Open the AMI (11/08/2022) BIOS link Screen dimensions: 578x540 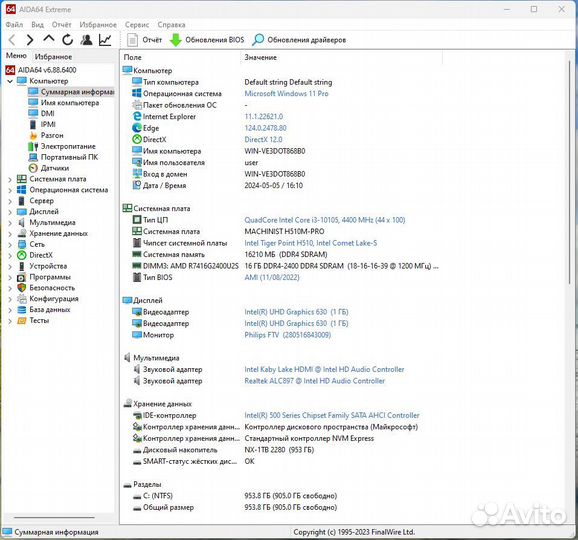pos(272,277)
